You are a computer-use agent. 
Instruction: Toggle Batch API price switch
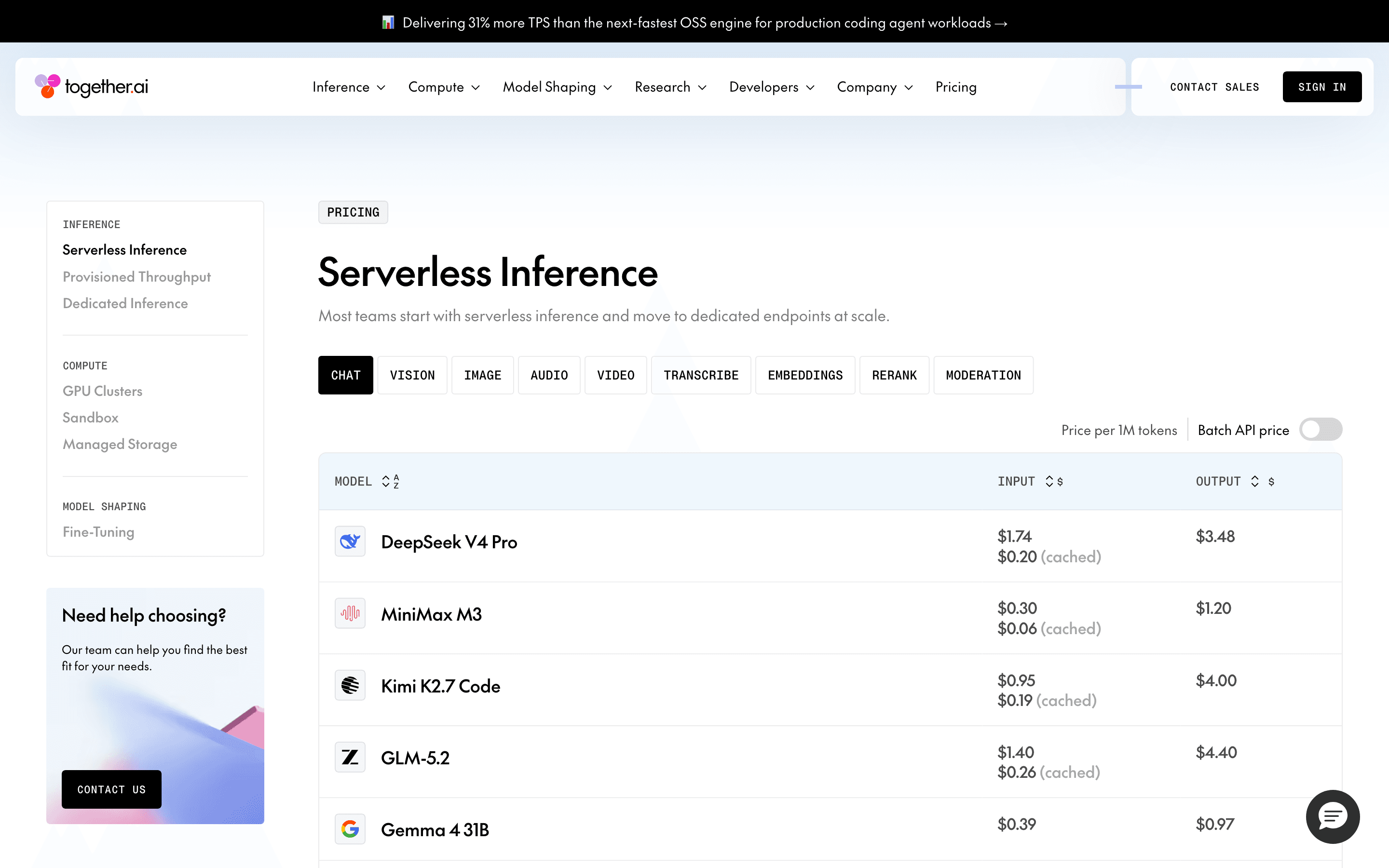click(1321, 429)
